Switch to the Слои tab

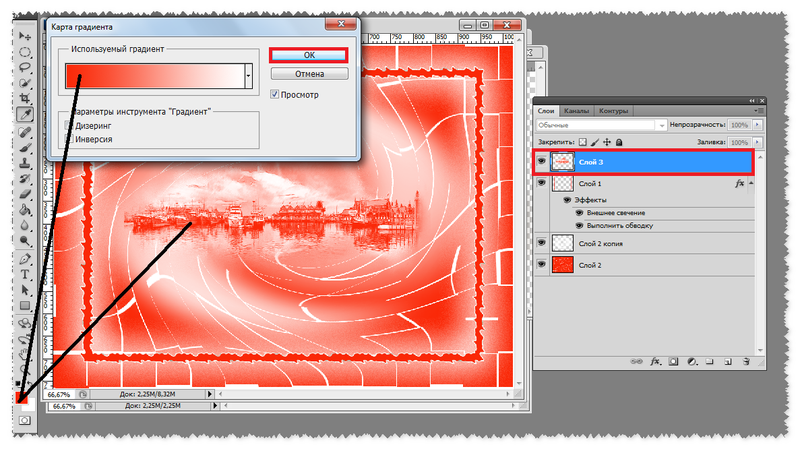click(x=546, y=111)
